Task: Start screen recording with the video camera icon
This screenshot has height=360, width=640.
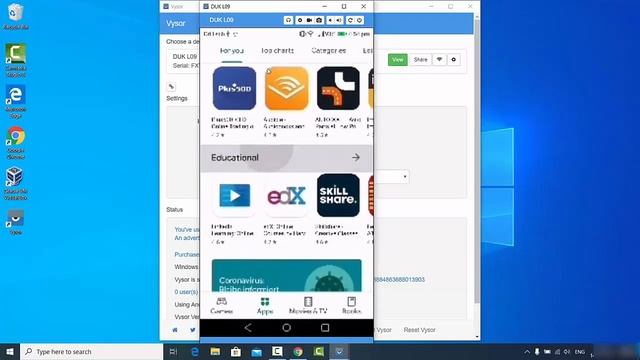Action: click(309, 20)
